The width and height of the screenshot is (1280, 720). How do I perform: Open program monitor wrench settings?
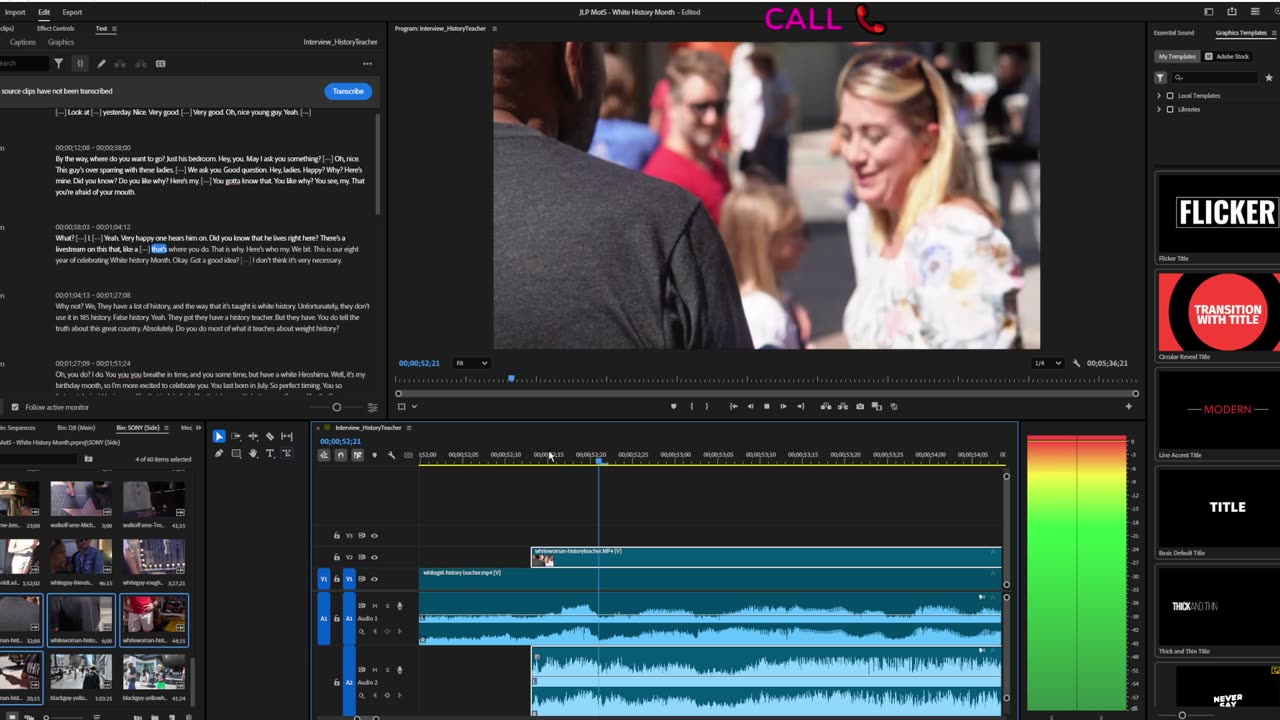click(x=1076, y=363)
